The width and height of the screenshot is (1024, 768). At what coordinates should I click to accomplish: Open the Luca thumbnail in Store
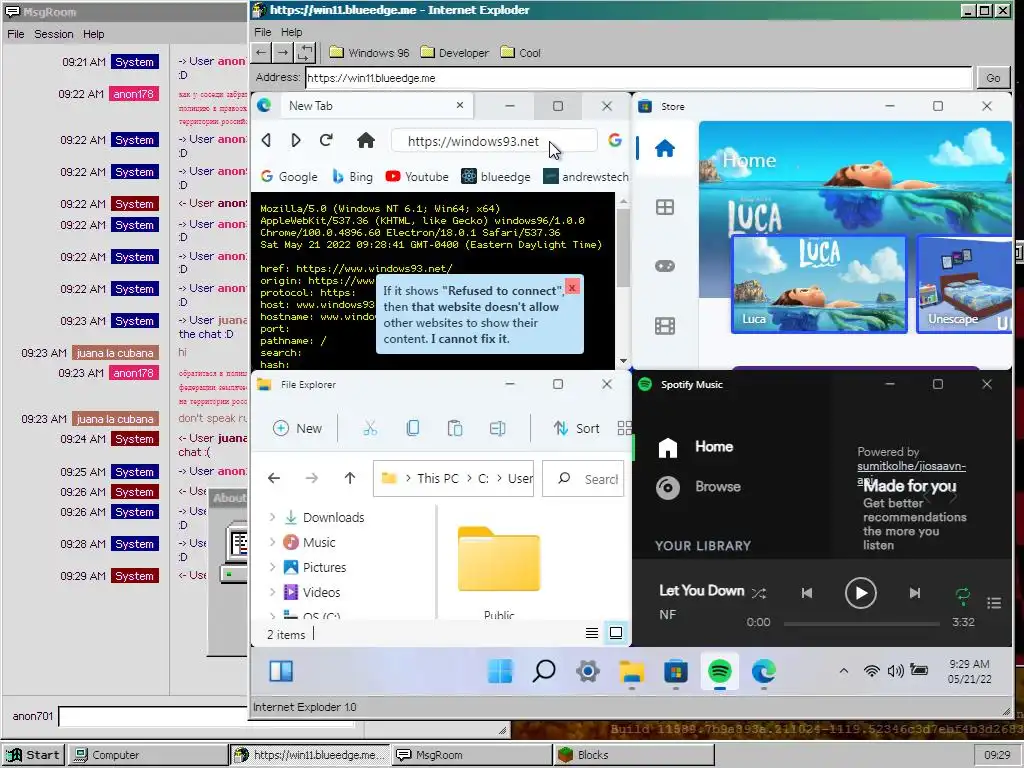pyautogui.click(x=819, y=284)
